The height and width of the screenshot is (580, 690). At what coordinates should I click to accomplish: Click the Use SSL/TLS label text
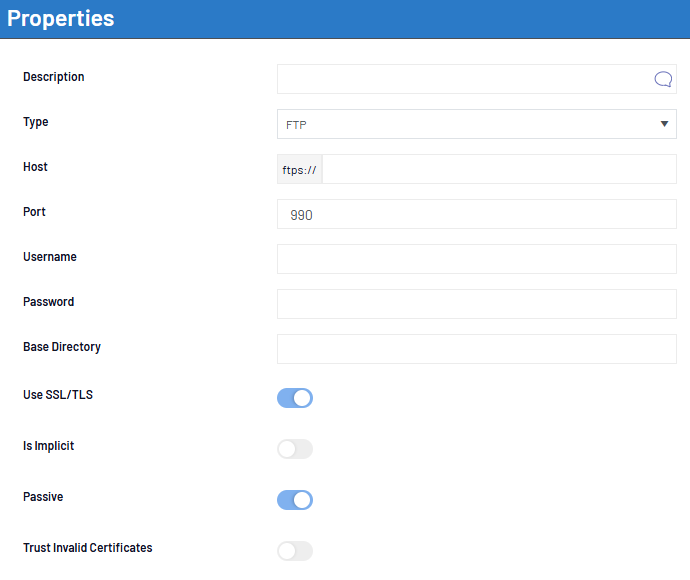(58, 395)
